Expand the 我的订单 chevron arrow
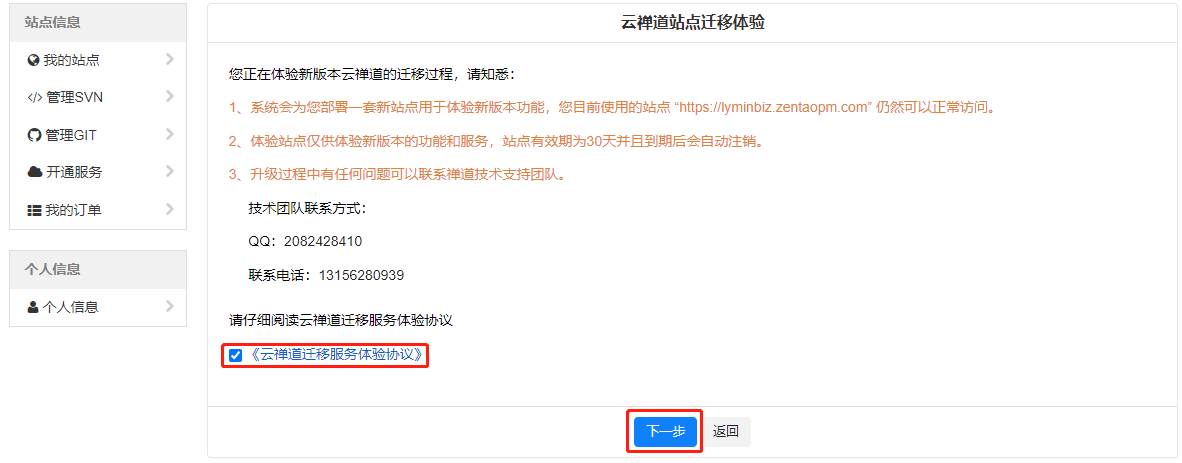Image resolution: width=1182 pixels, height=463 pixels. (x=170, y=209)
